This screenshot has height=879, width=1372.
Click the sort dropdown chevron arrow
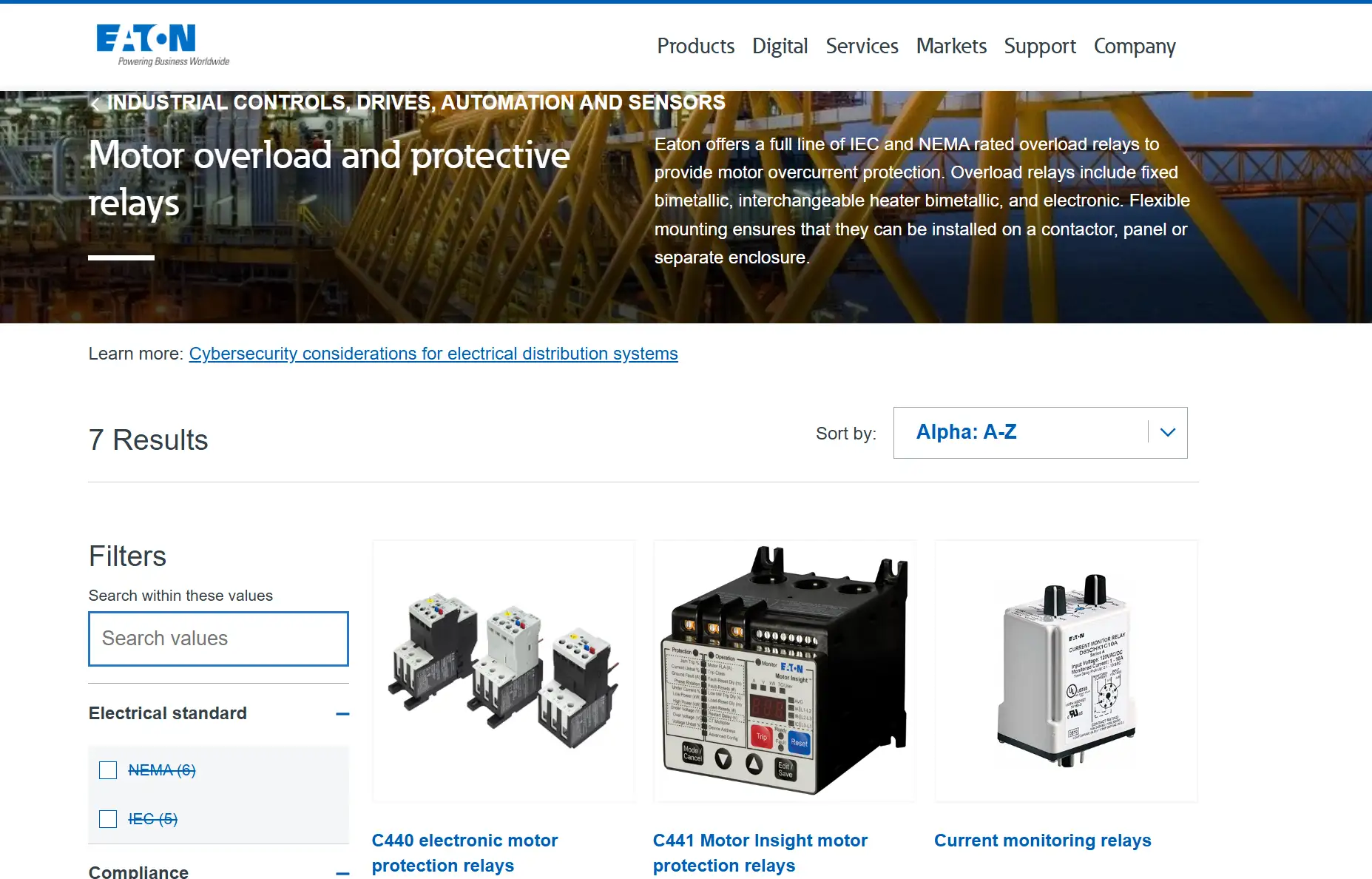[x=1168, y=432]
